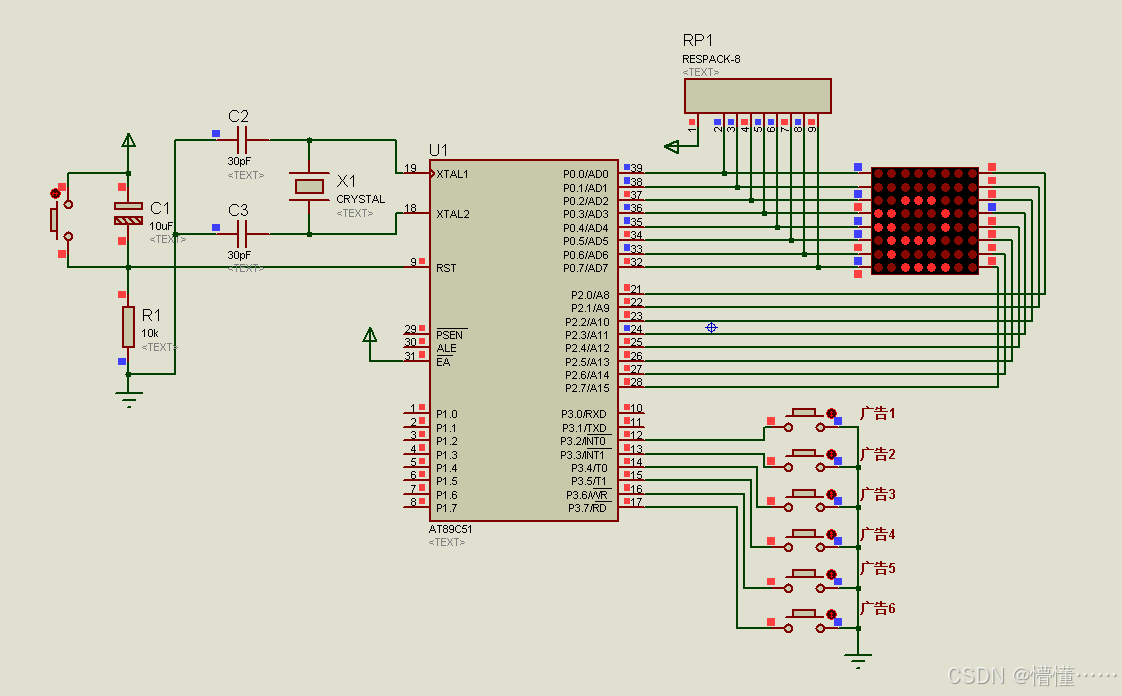Click the P3.2/INT0 pin label
Screen dimensions: 1122x696
[x=583, y=441]
